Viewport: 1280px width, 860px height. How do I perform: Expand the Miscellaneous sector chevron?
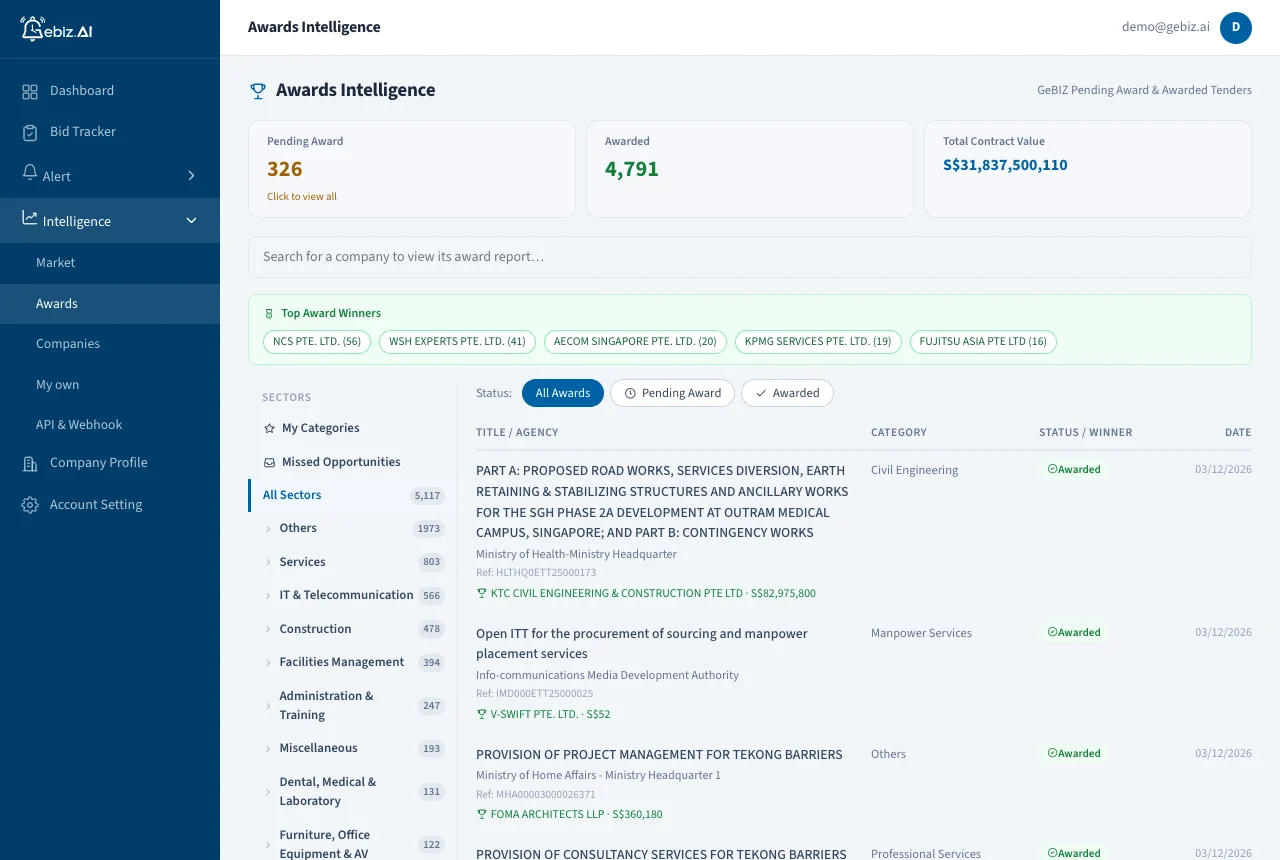pos(268,749)
